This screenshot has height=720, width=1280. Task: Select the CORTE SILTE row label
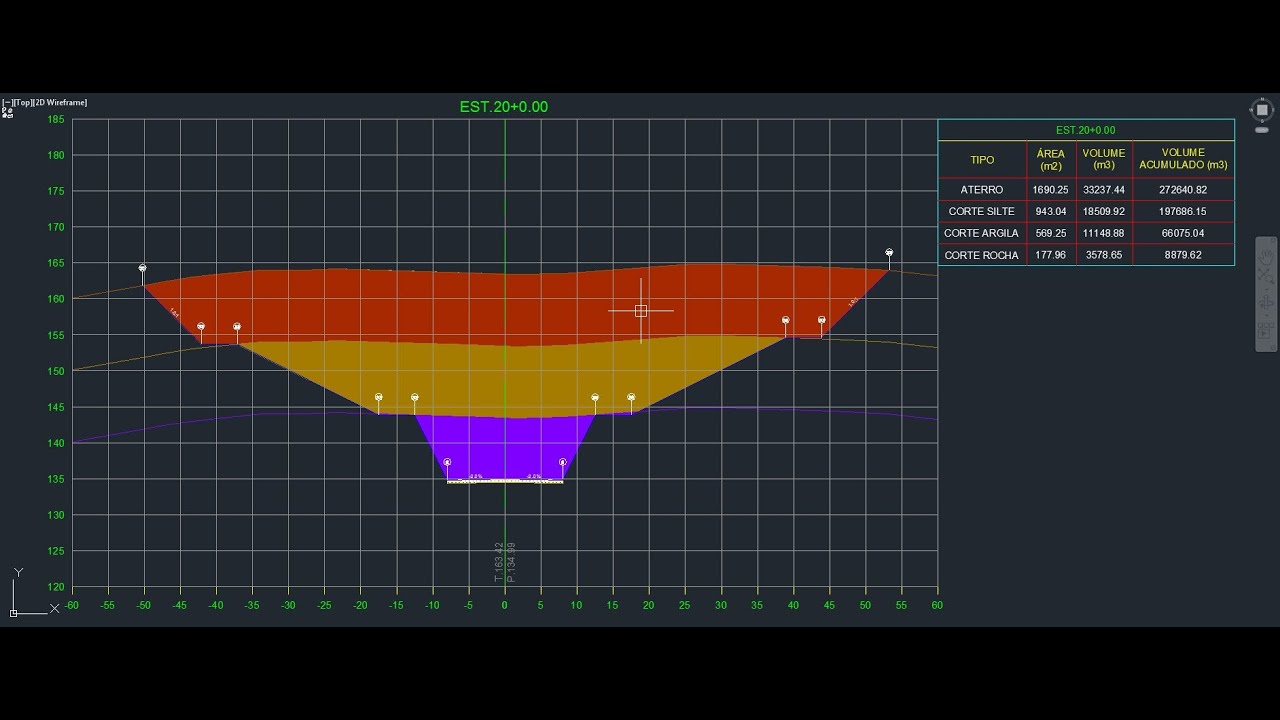tap(982, 212)
